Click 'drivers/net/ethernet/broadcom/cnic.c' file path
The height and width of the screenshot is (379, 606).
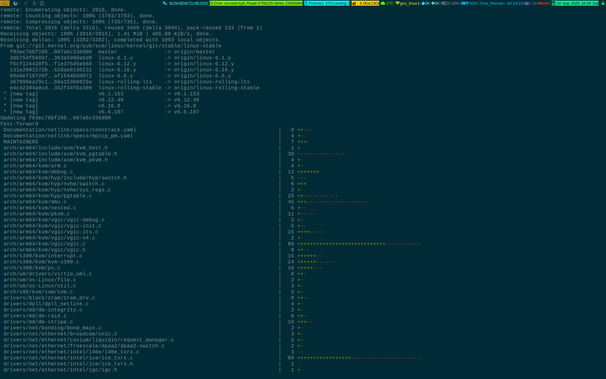(60, 334)
